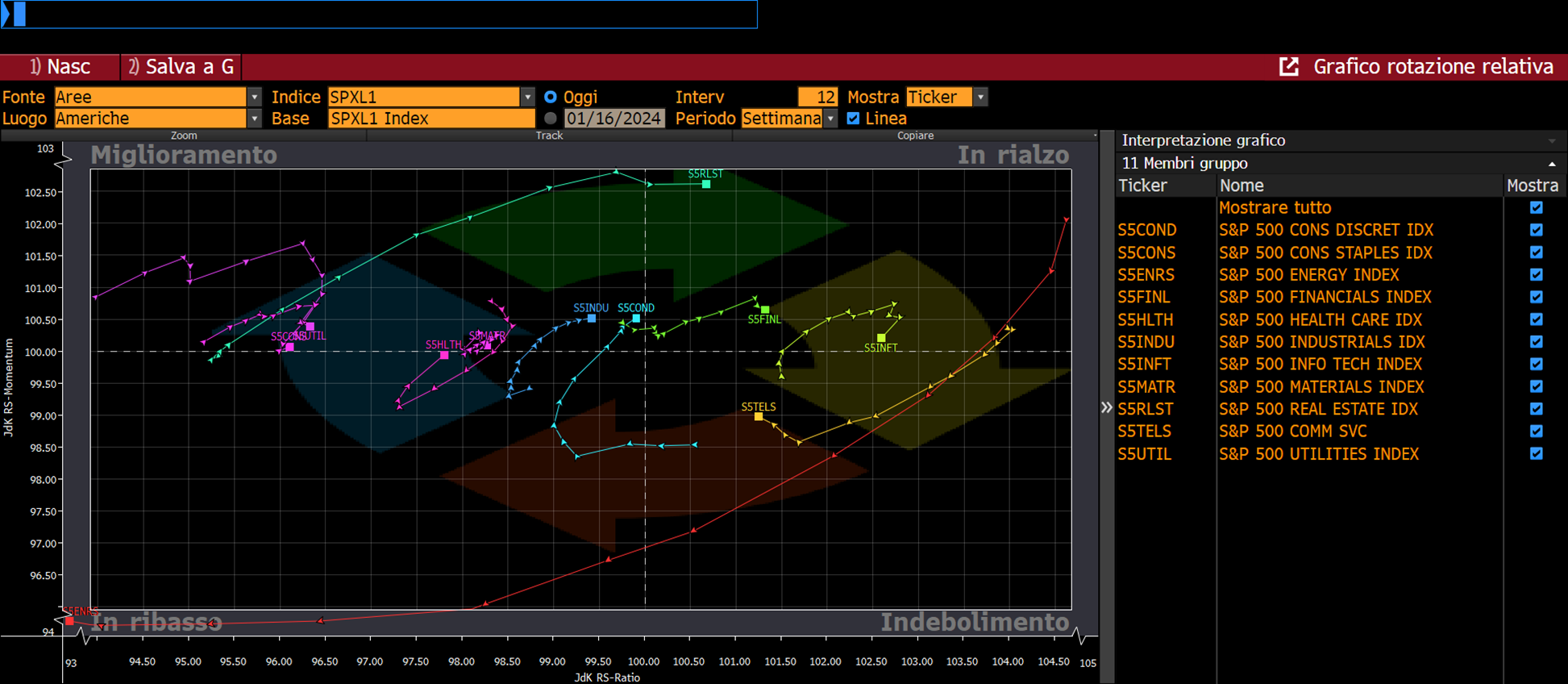
Task: Expand Interpretazione grafico section
Action: pos(1552,141)
